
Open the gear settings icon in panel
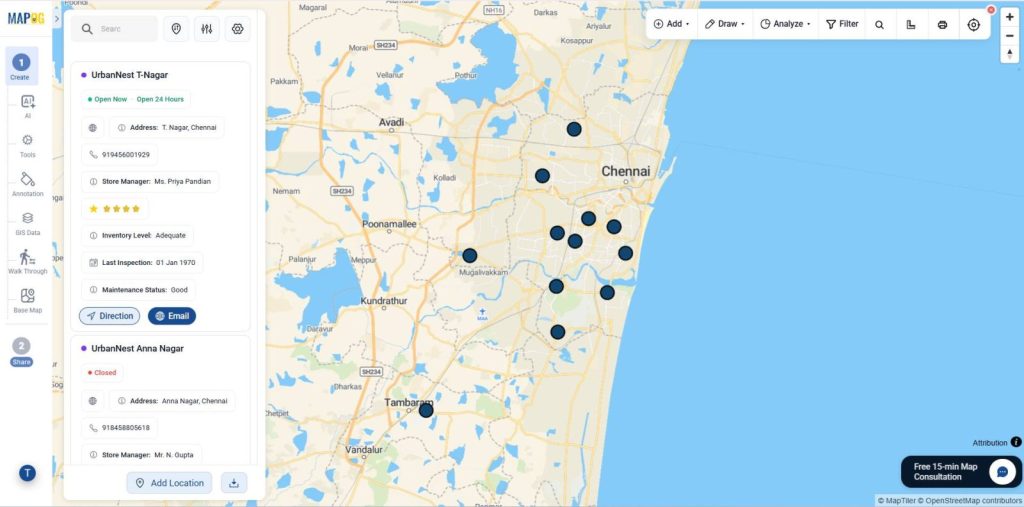click(x=237, y=29)
